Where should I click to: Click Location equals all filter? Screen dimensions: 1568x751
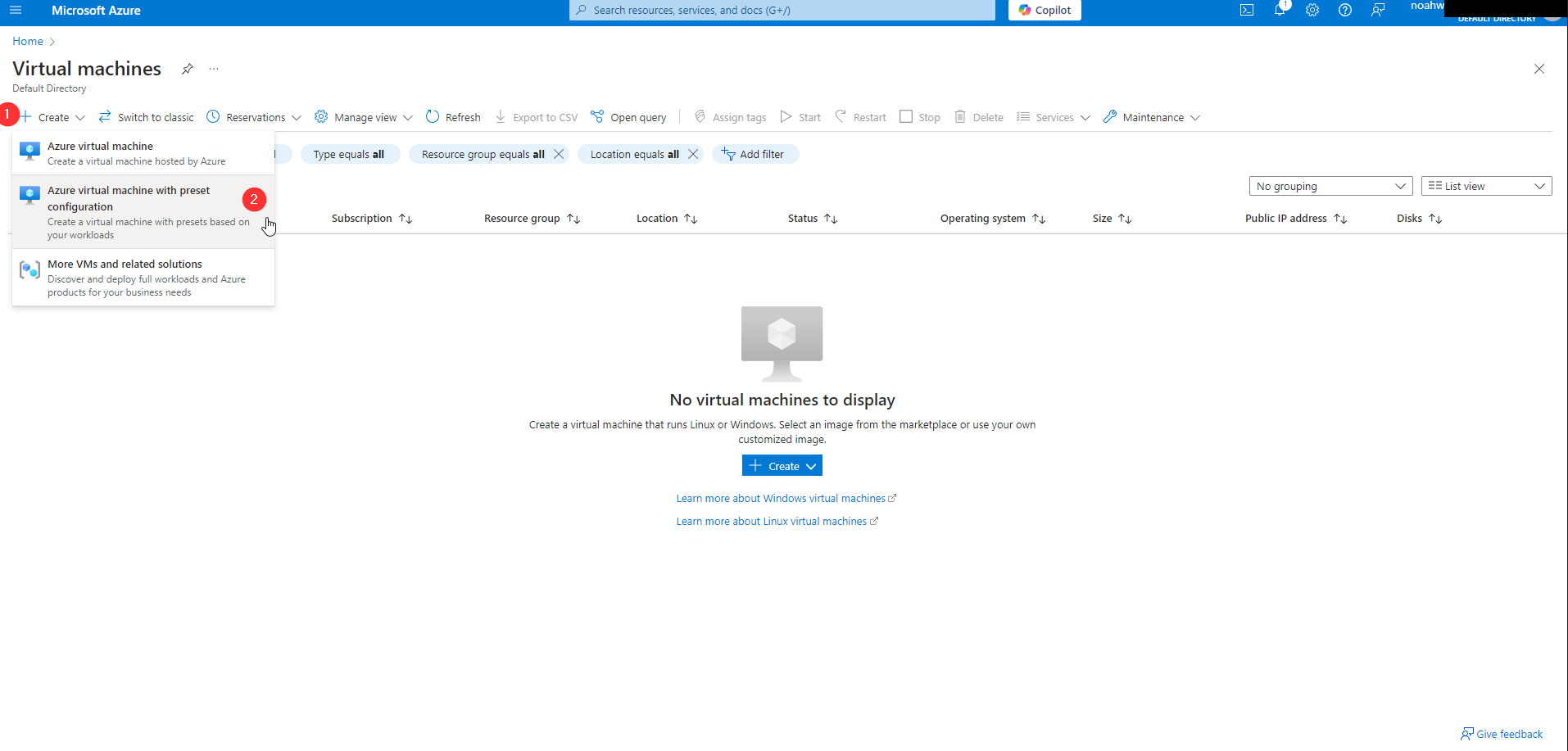[x=634, y=154]
